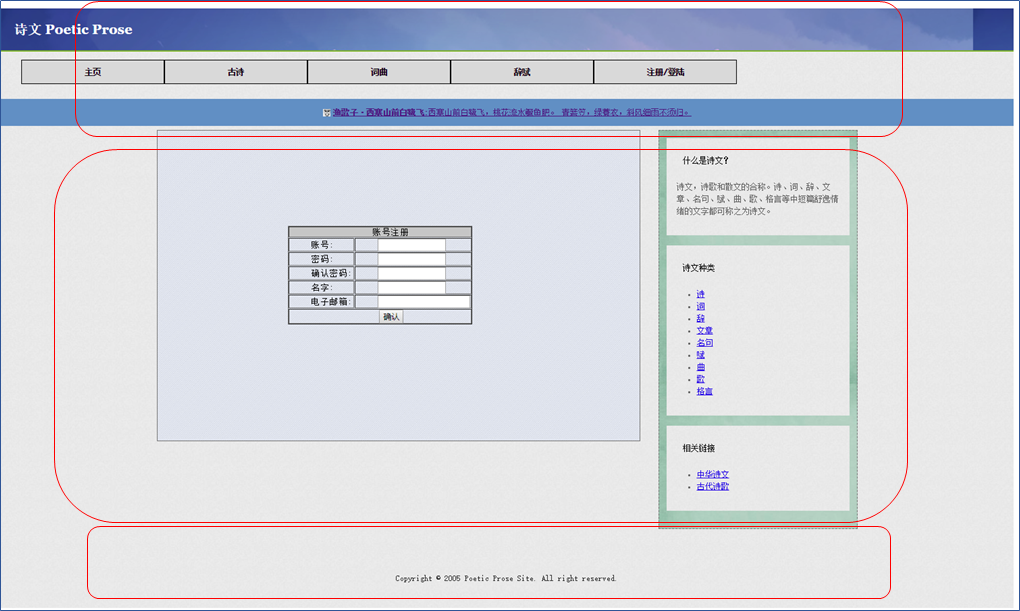The width and height of the screenshot is (1020, 611).
Task: Open the 文章 category link
Action: pyautogui.click(x=705, y=331)
